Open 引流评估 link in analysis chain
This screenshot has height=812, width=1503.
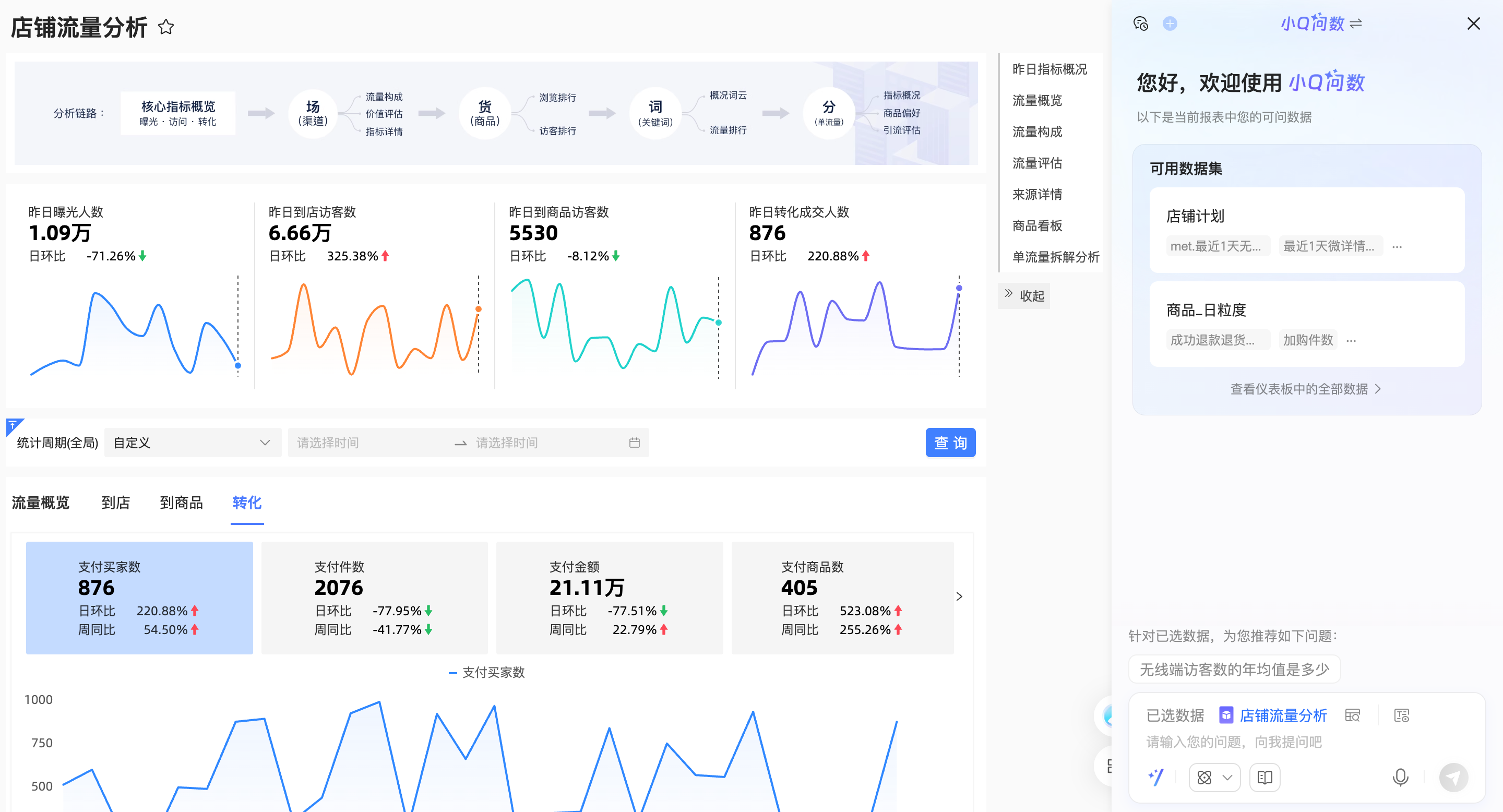[901, 130]
